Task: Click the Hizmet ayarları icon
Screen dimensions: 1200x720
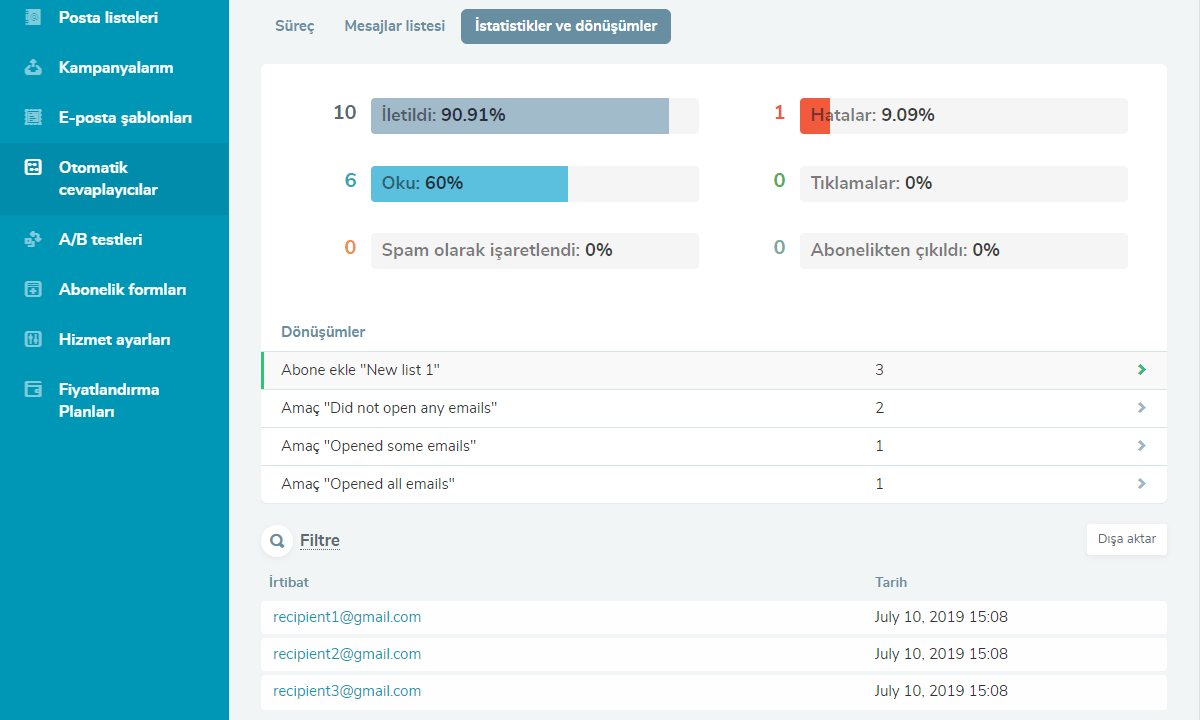Action: click(33, 340)
